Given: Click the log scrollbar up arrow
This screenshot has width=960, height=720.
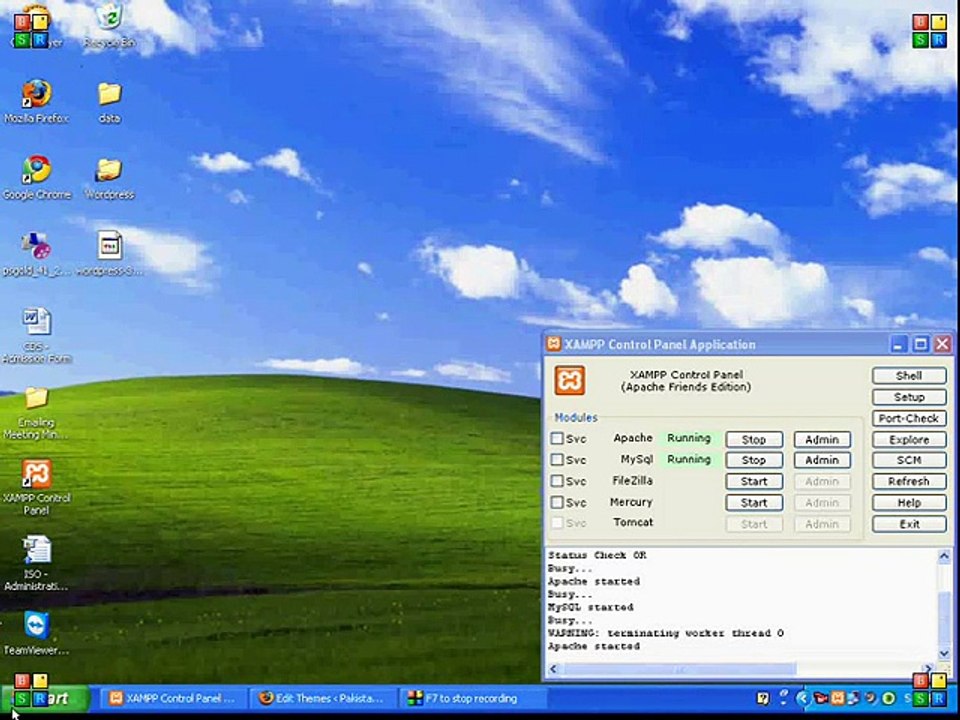Looking at the screenshot, I should point(944,556).
